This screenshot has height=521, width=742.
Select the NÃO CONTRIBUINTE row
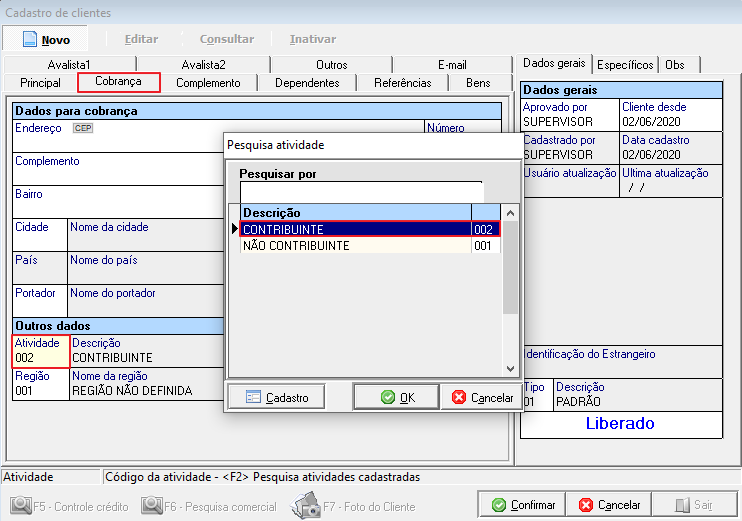[x=355, y=246]
